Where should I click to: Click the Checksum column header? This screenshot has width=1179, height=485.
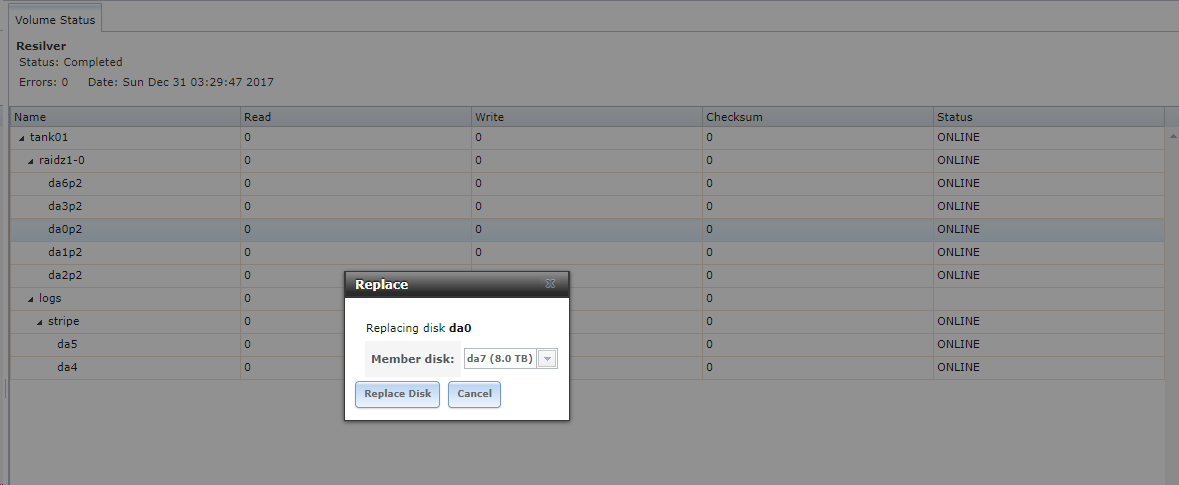817,117
